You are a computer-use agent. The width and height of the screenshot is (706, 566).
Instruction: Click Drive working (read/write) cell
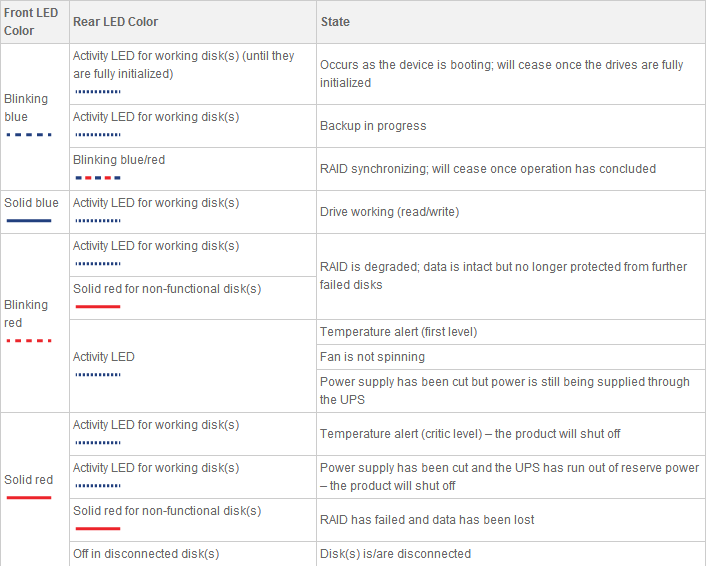coord(511,212)
